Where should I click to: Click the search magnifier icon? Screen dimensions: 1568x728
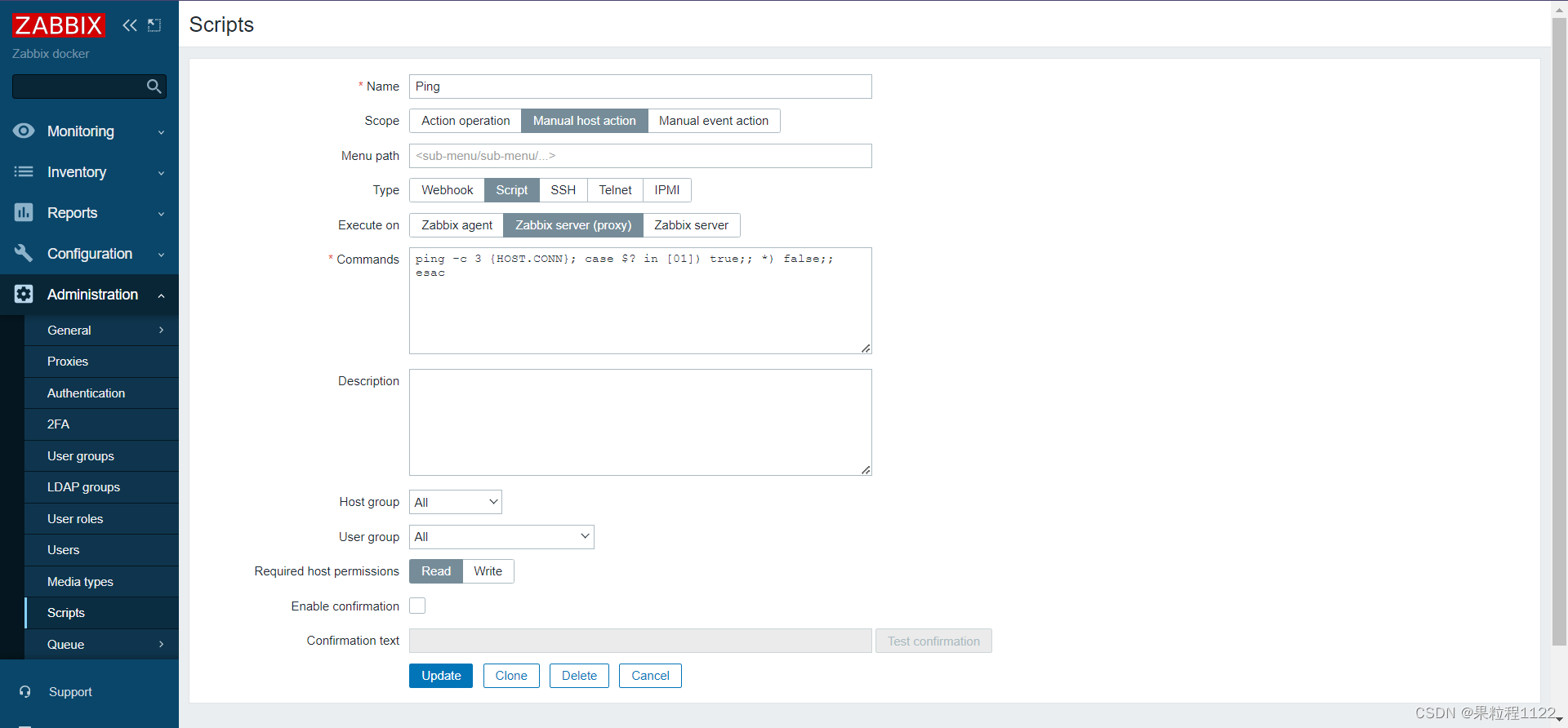(x=154, y=87)
